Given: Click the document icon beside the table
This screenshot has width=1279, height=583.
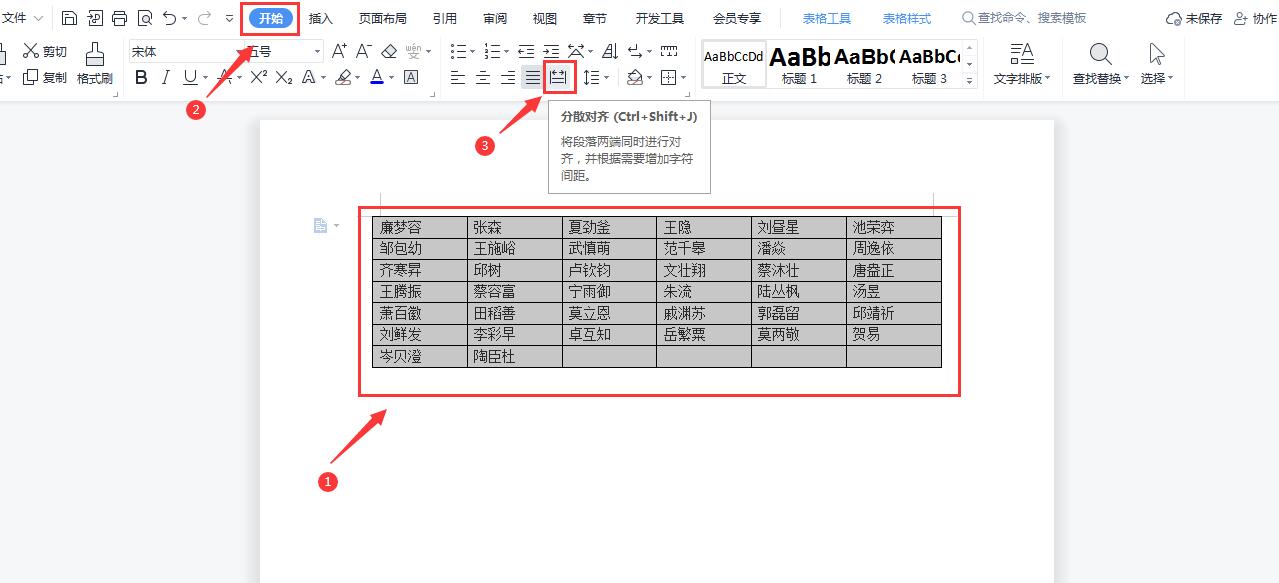Looking at the screenshot, I should point(320,226).
